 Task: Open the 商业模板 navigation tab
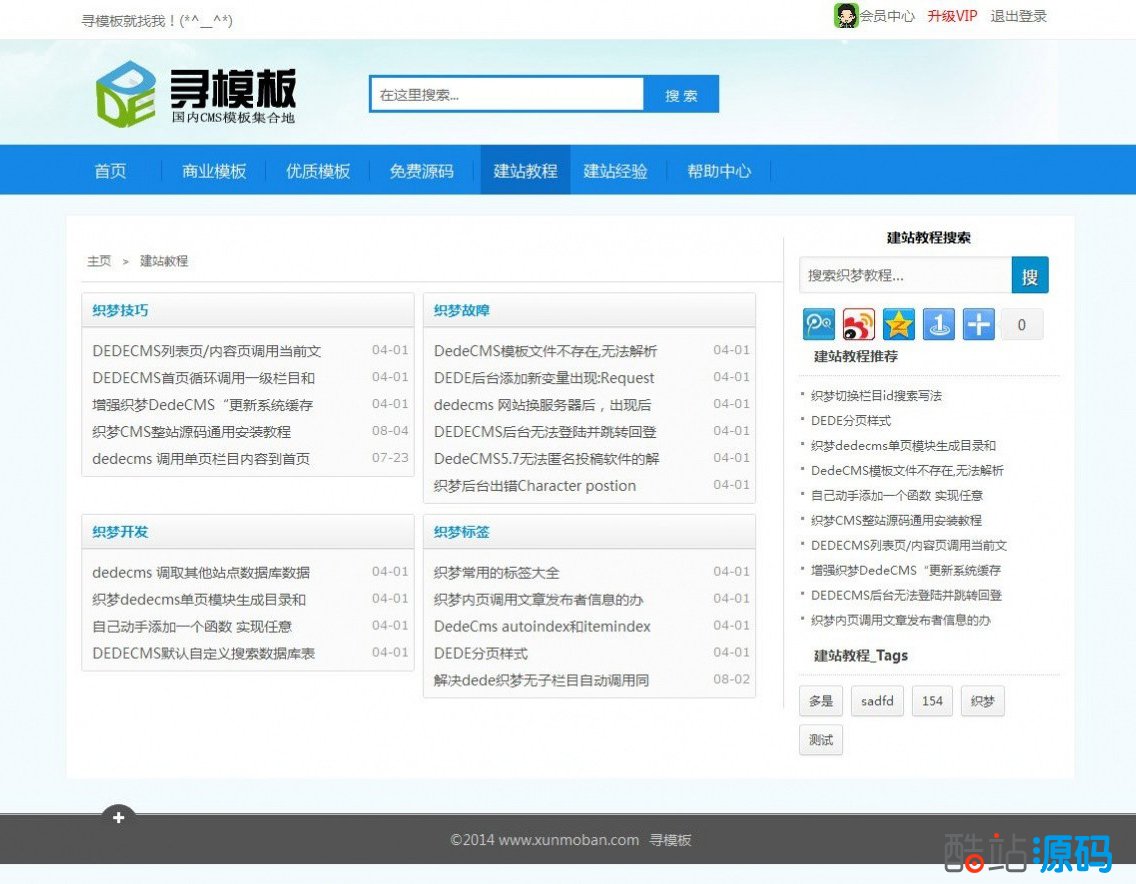point(214,171)
